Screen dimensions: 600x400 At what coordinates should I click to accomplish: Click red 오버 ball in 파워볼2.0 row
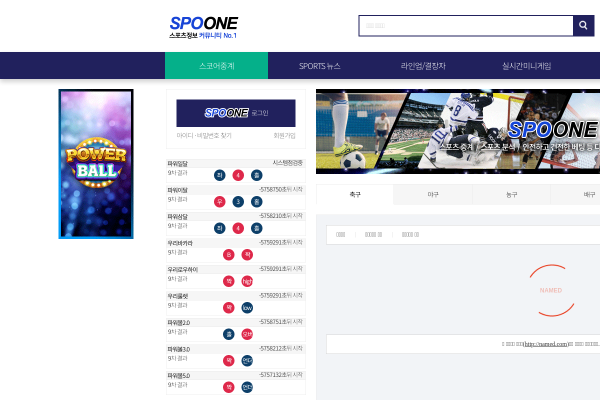(247, 334)
